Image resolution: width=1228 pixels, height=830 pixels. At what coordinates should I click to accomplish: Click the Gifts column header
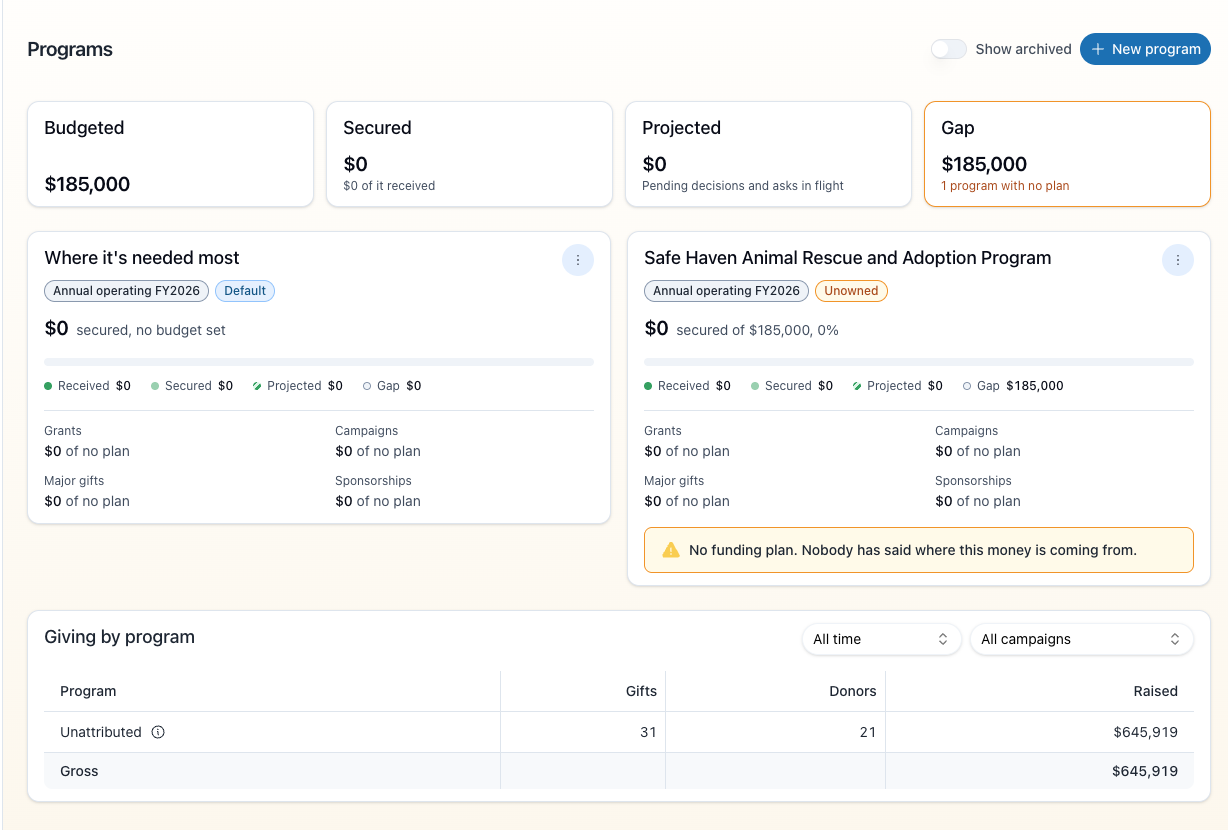tap(641, 691)
